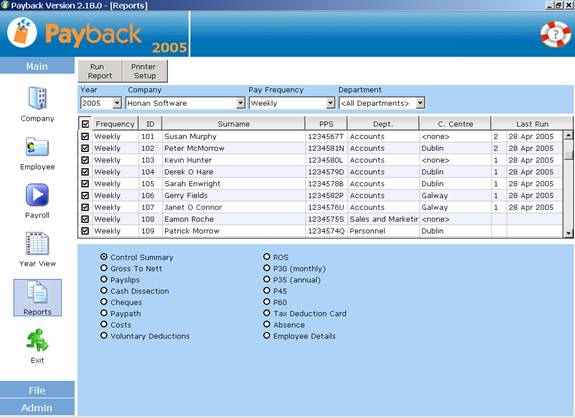Select the Employee Details report
575x418 pixels.
[267, 336]
